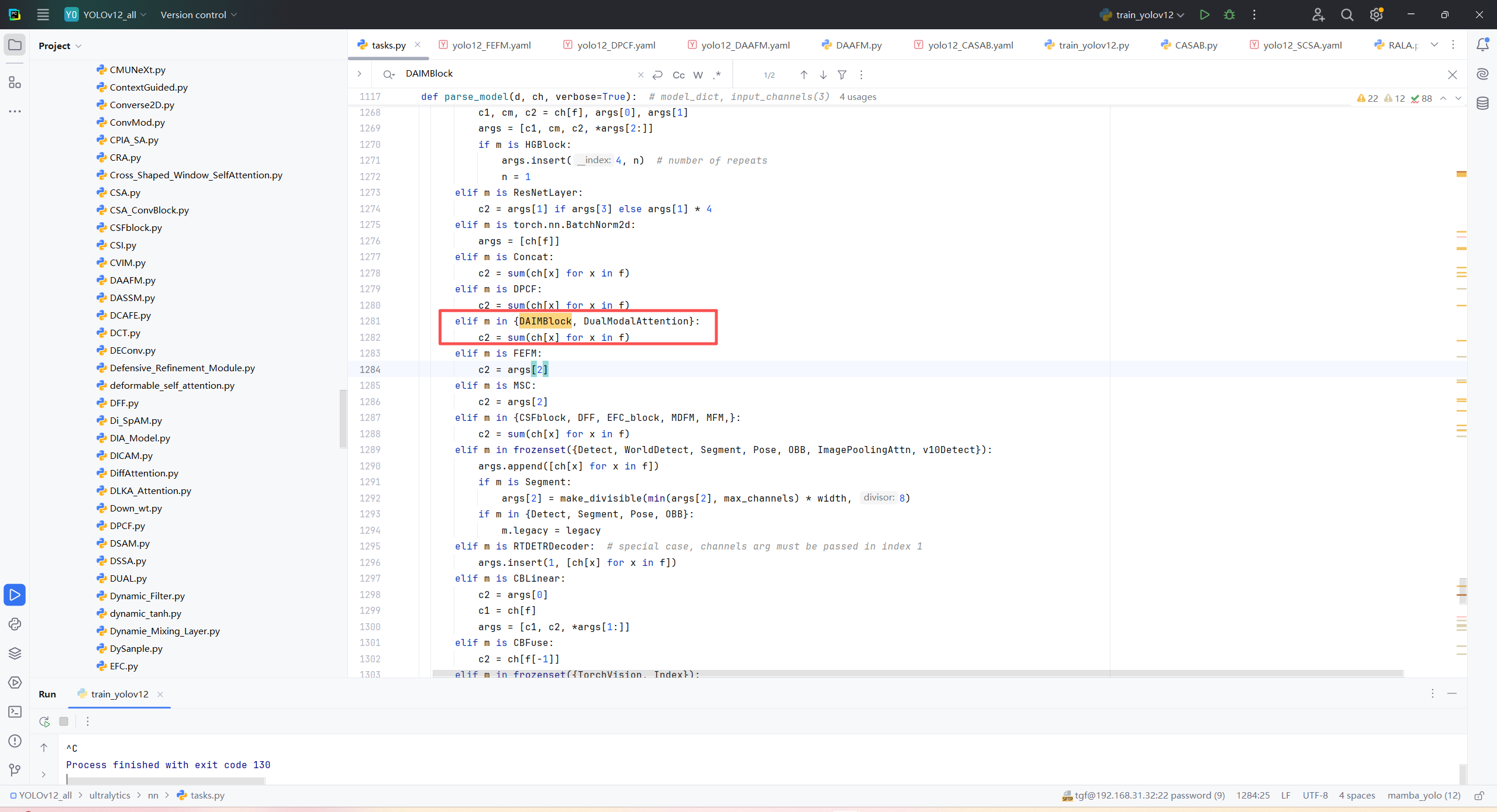Toggle whole Words matching in the search bar
Screen dimensions: 1497x812
click(698, 75)
